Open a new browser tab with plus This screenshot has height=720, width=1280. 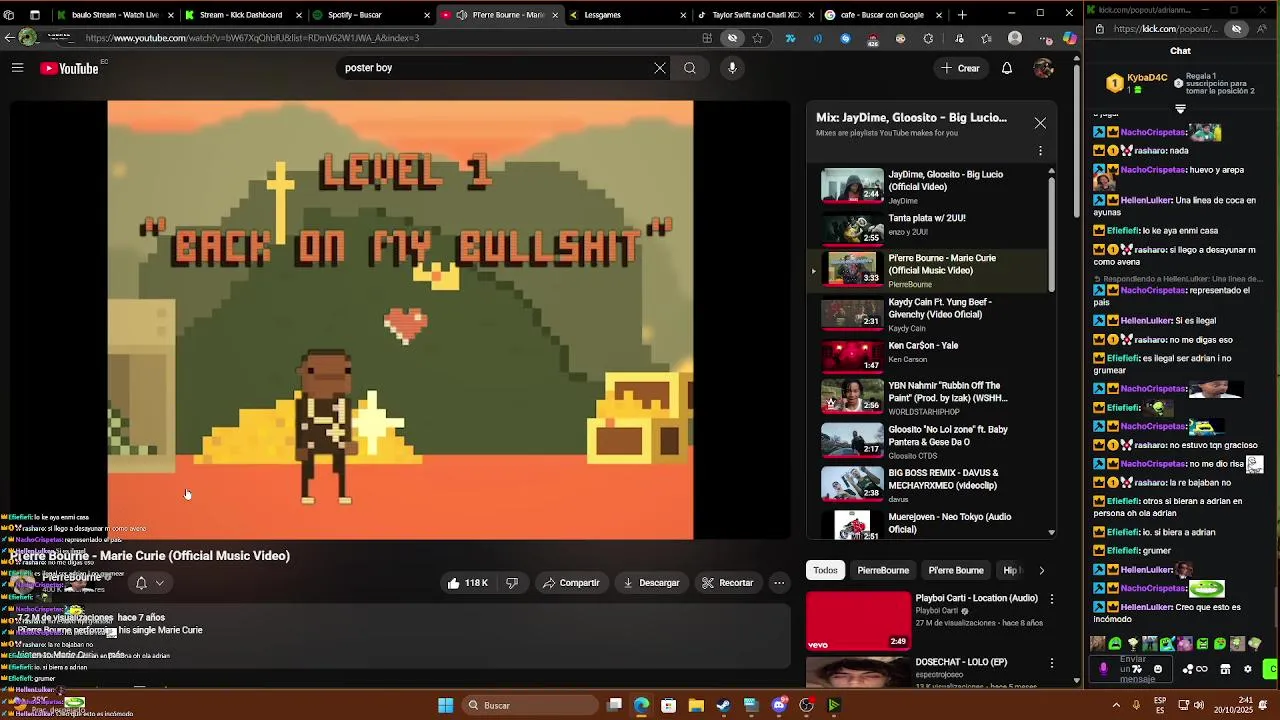[962, 15]
